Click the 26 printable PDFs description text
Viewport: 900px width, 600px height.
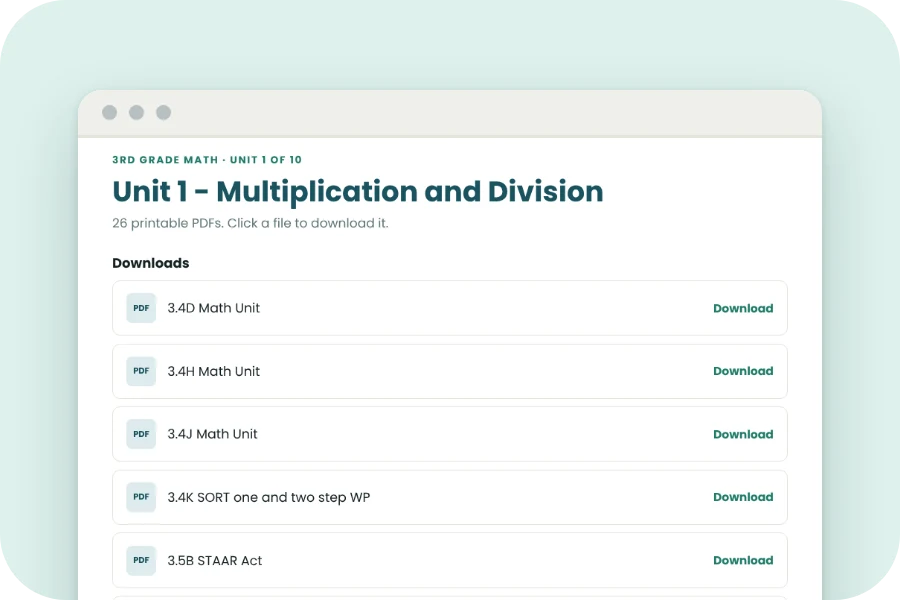[250, 223]
